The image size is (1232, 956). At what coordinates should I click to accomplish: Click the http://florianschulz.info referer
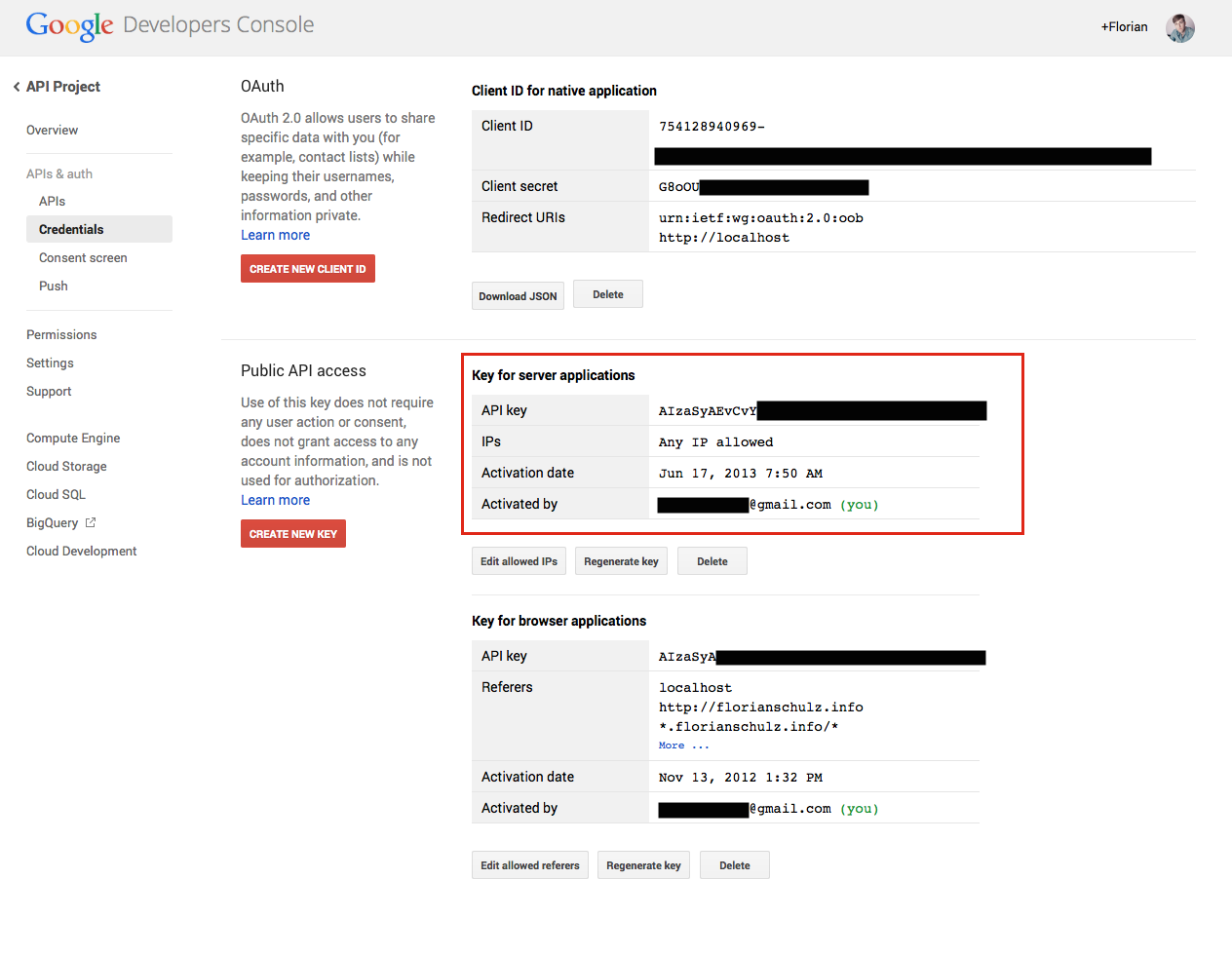(761, 707)
